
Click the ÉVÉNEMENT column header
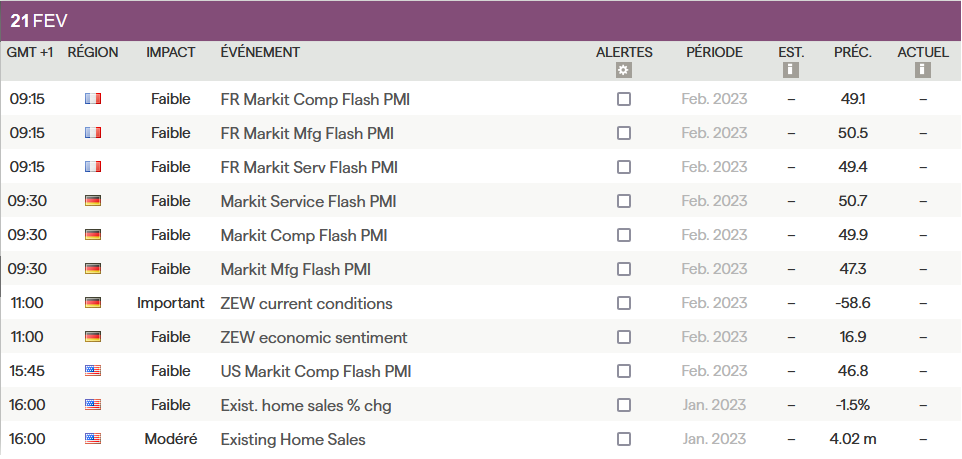tap(260, 52)
